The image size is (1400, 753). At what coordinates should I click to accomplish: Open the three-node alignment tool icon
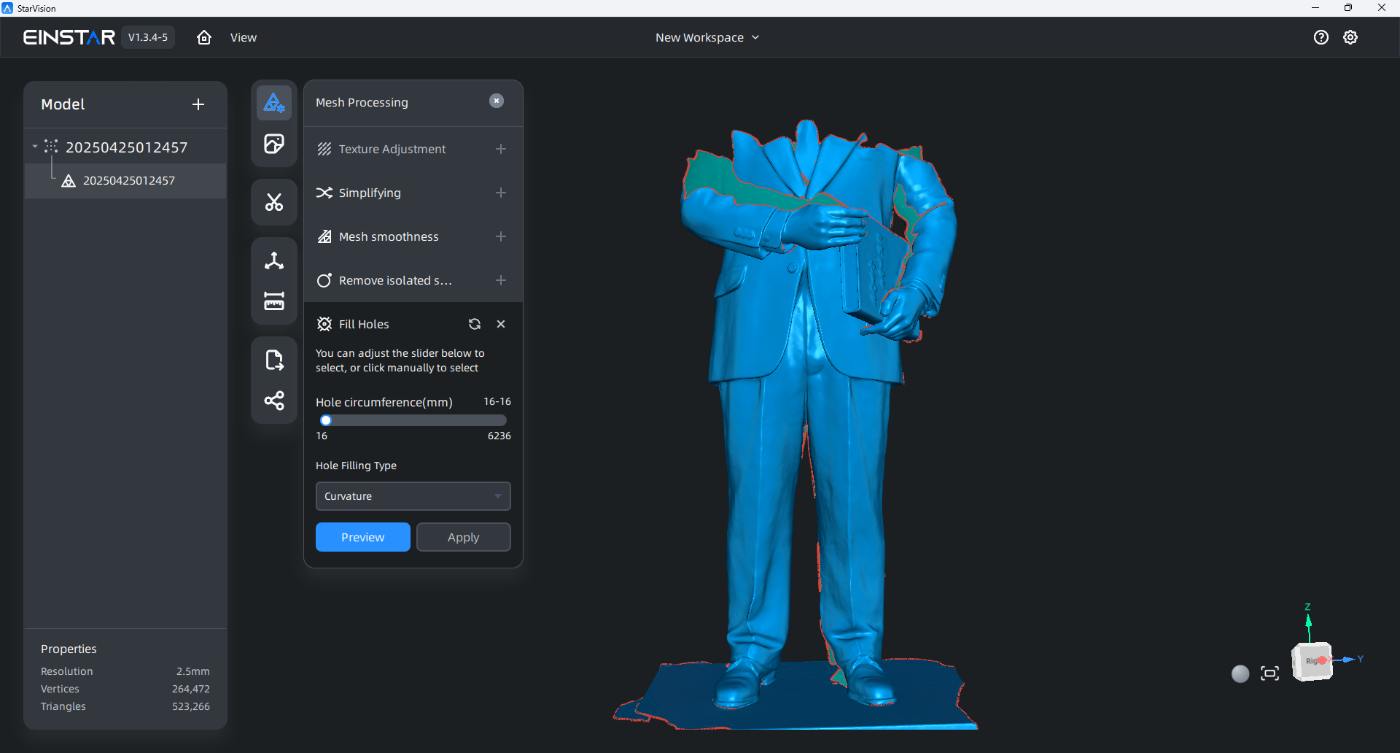[274, 260]
